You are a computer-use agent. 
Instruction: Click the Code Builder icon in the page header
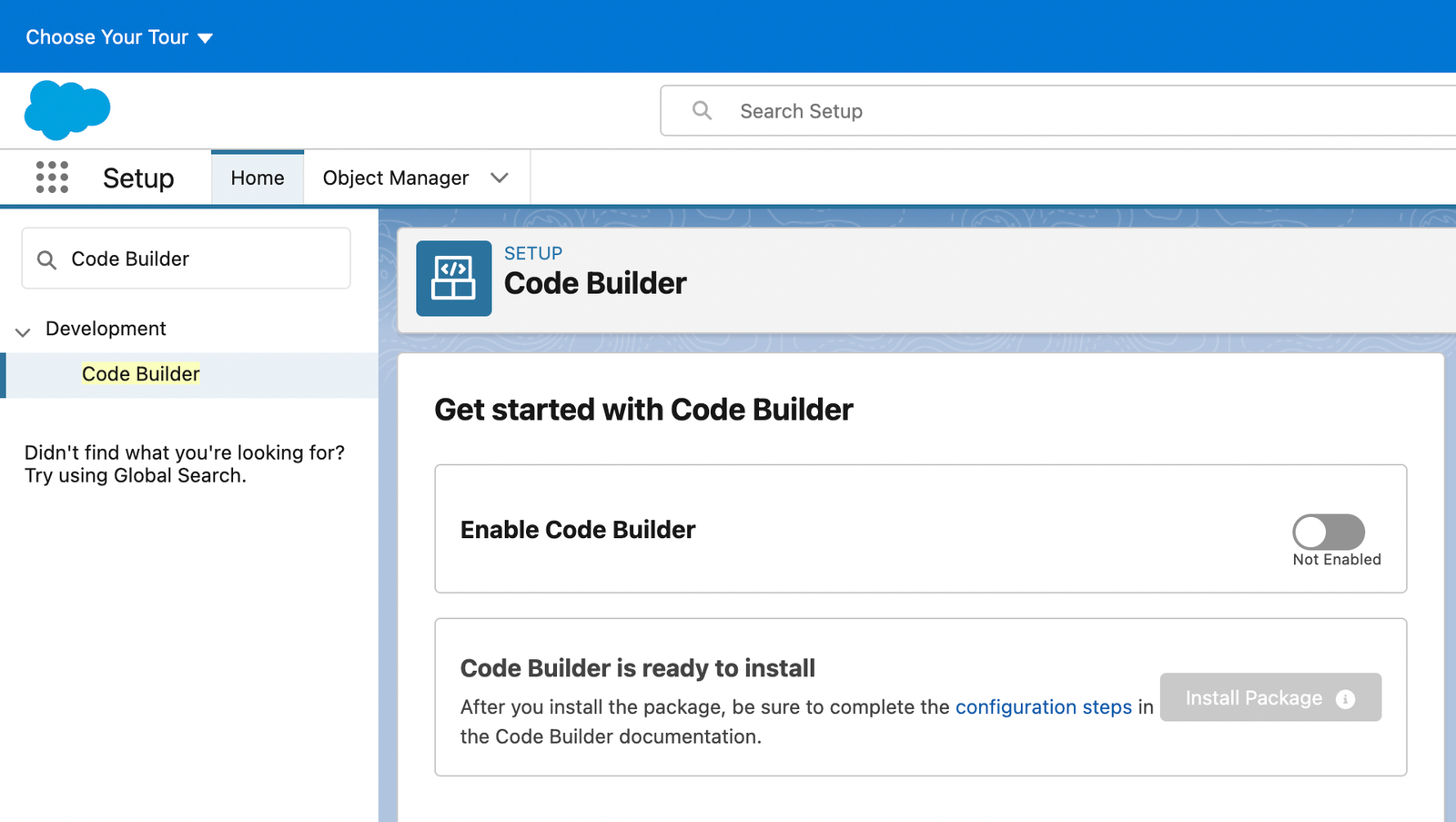[454, 279]
